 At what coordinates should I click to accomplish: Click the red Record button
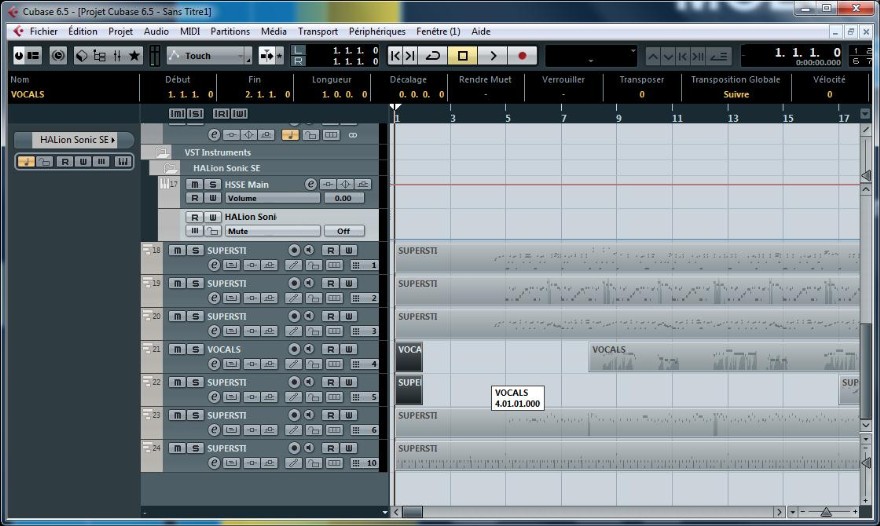click(522, 56)
